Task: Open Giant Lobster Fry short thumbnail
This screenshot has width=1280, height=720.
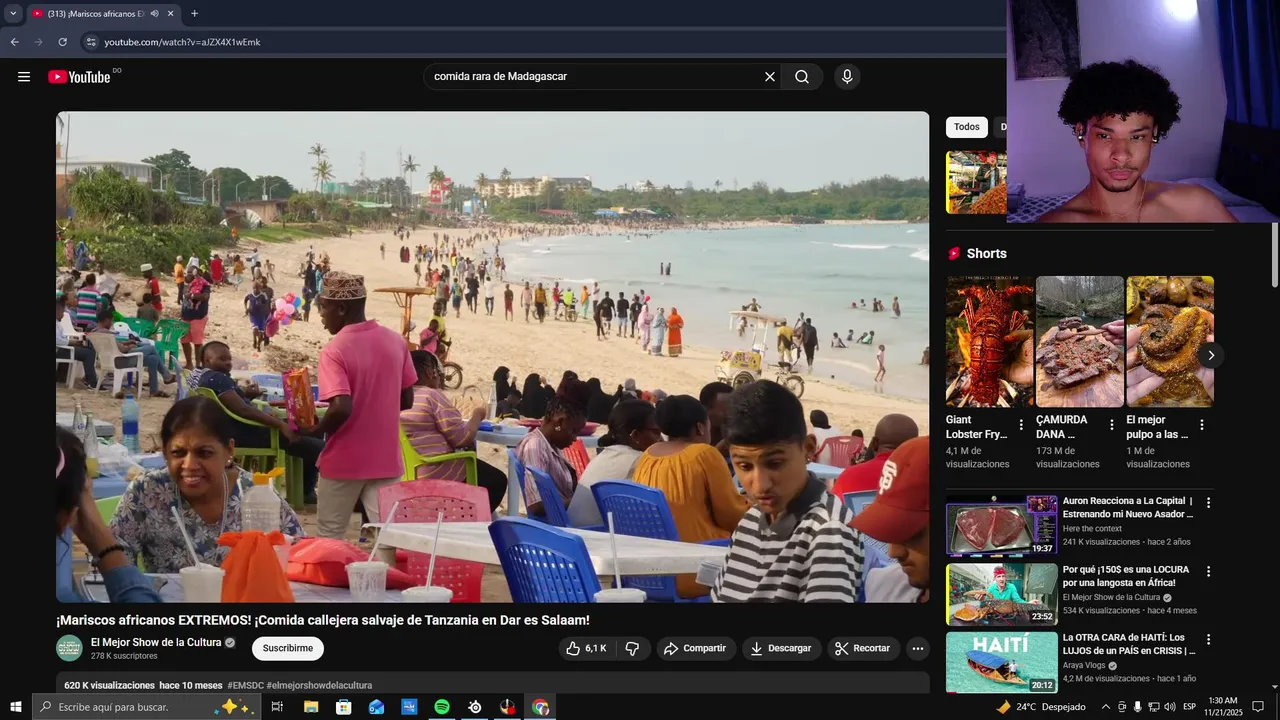Action: pyautogui.click(x=990, y=341)
